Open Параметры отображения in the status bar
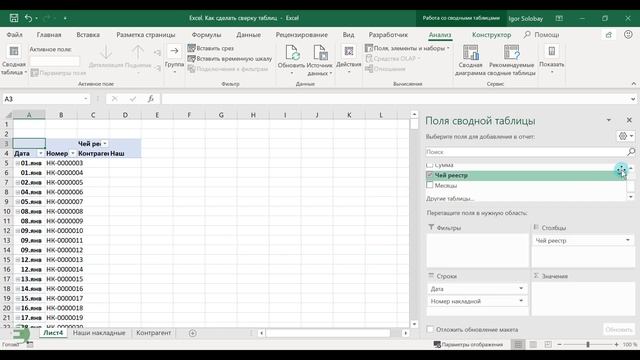The image size is (640, 360). pyautogui.click(x=468, y=344)
